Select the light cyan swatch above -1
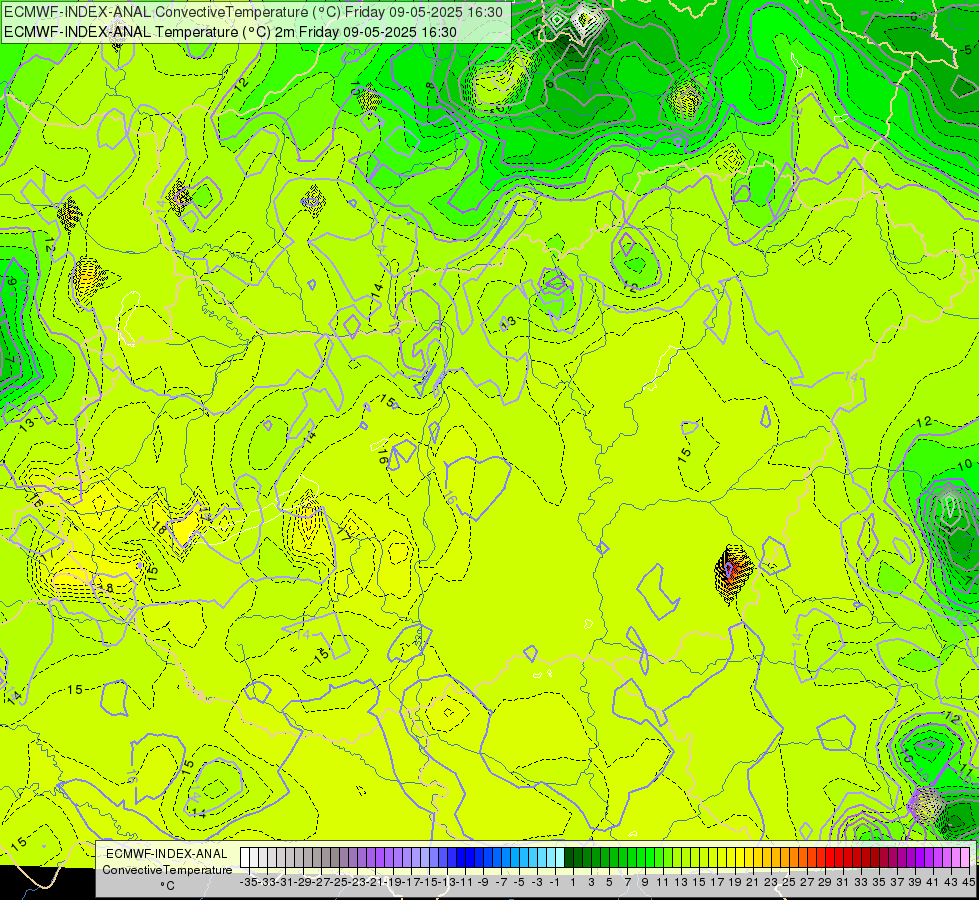The height and width of the screenshot is (900, 979). [551, 858]
